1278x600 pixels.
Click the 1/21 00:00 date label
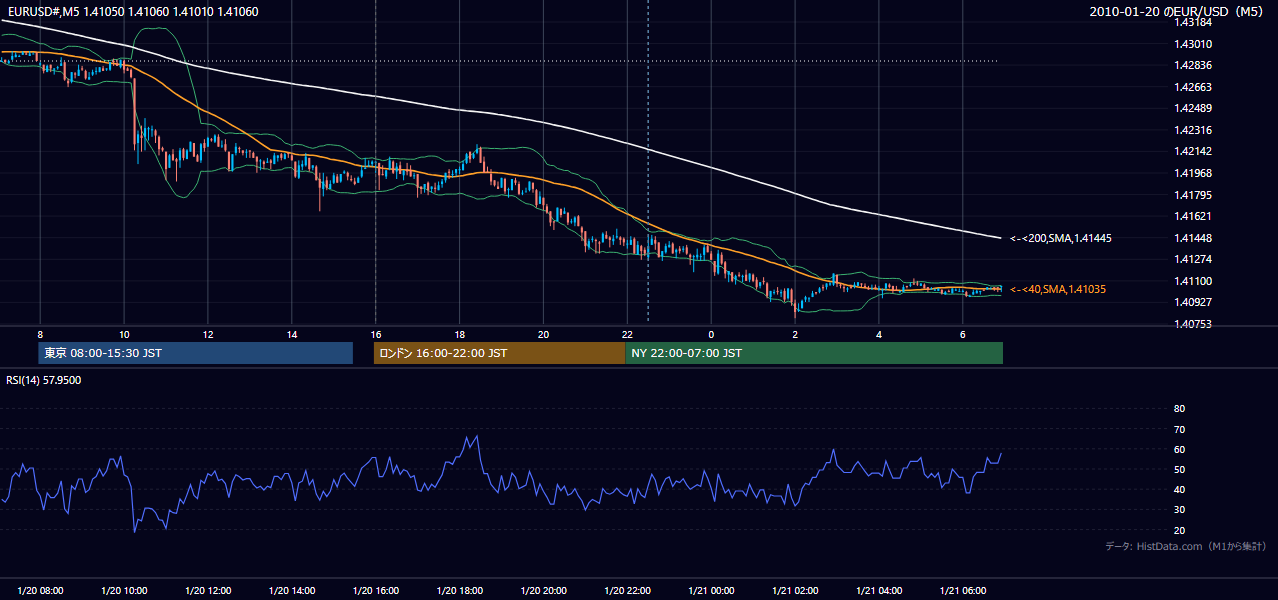(711, 591)
